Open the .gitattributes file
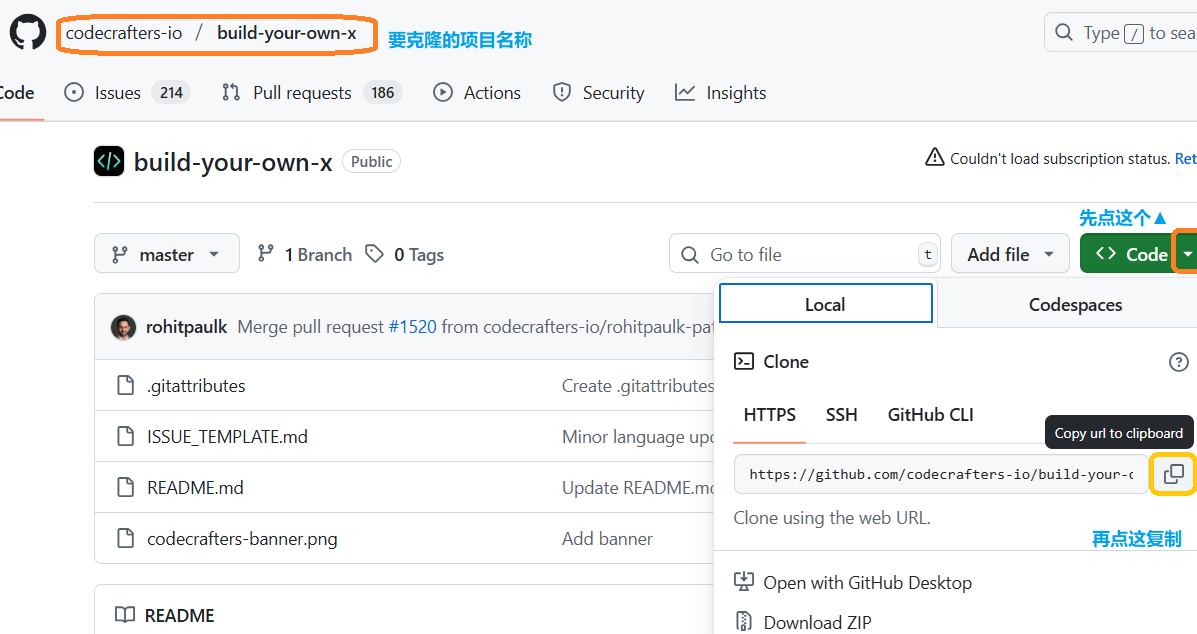1197x634 pixels. (x=196, y=386)
